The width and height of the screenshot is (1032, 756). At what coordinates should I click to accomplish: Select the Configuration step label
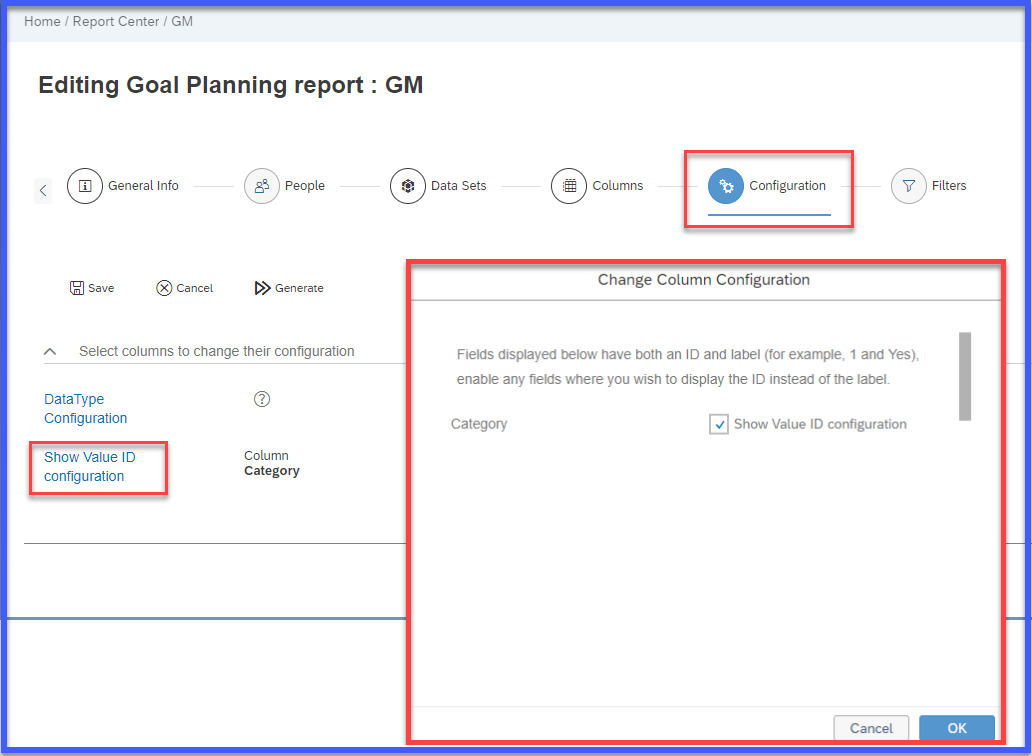[x=788, y=186]
